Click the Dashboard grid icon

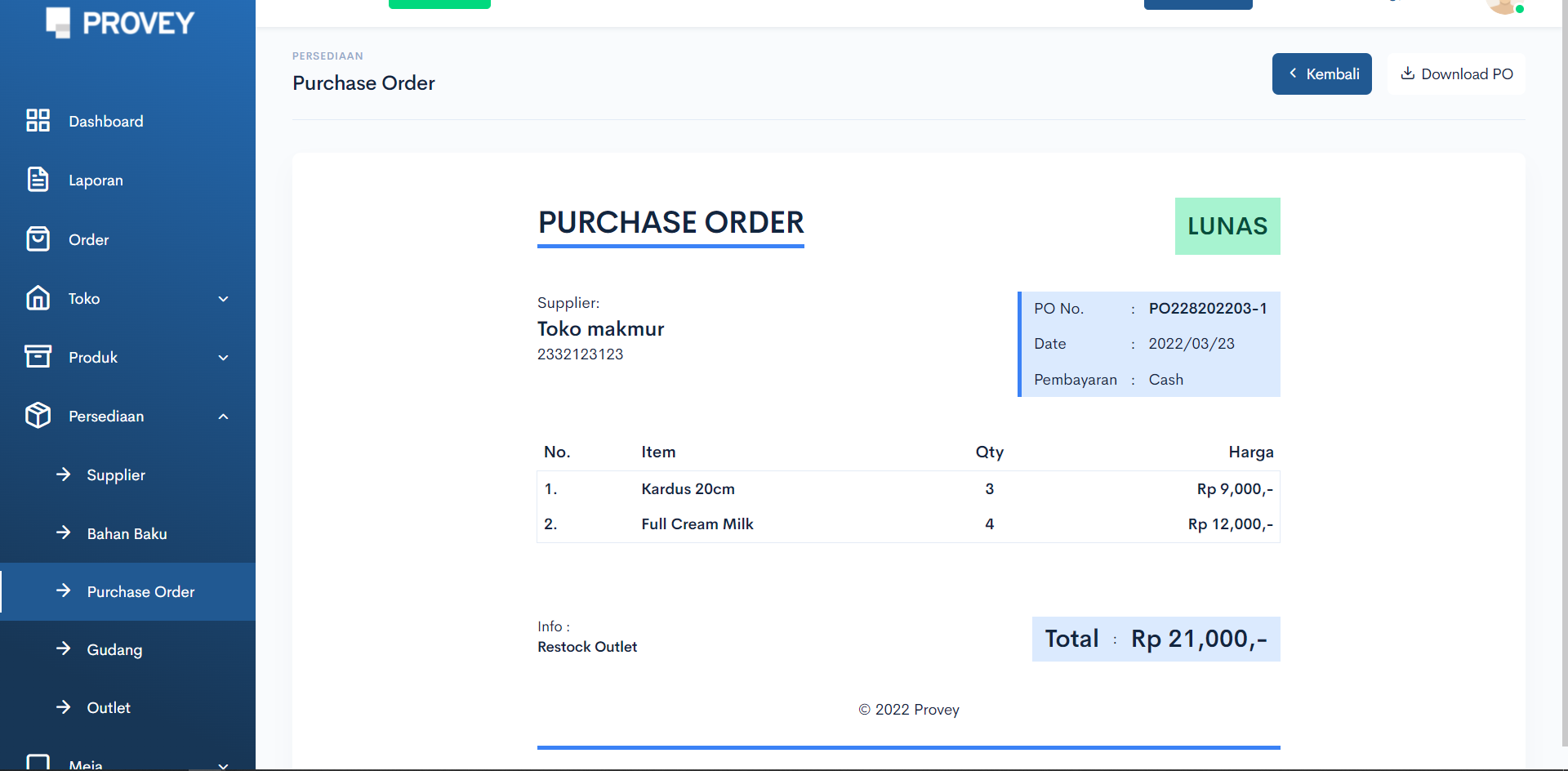38,121
